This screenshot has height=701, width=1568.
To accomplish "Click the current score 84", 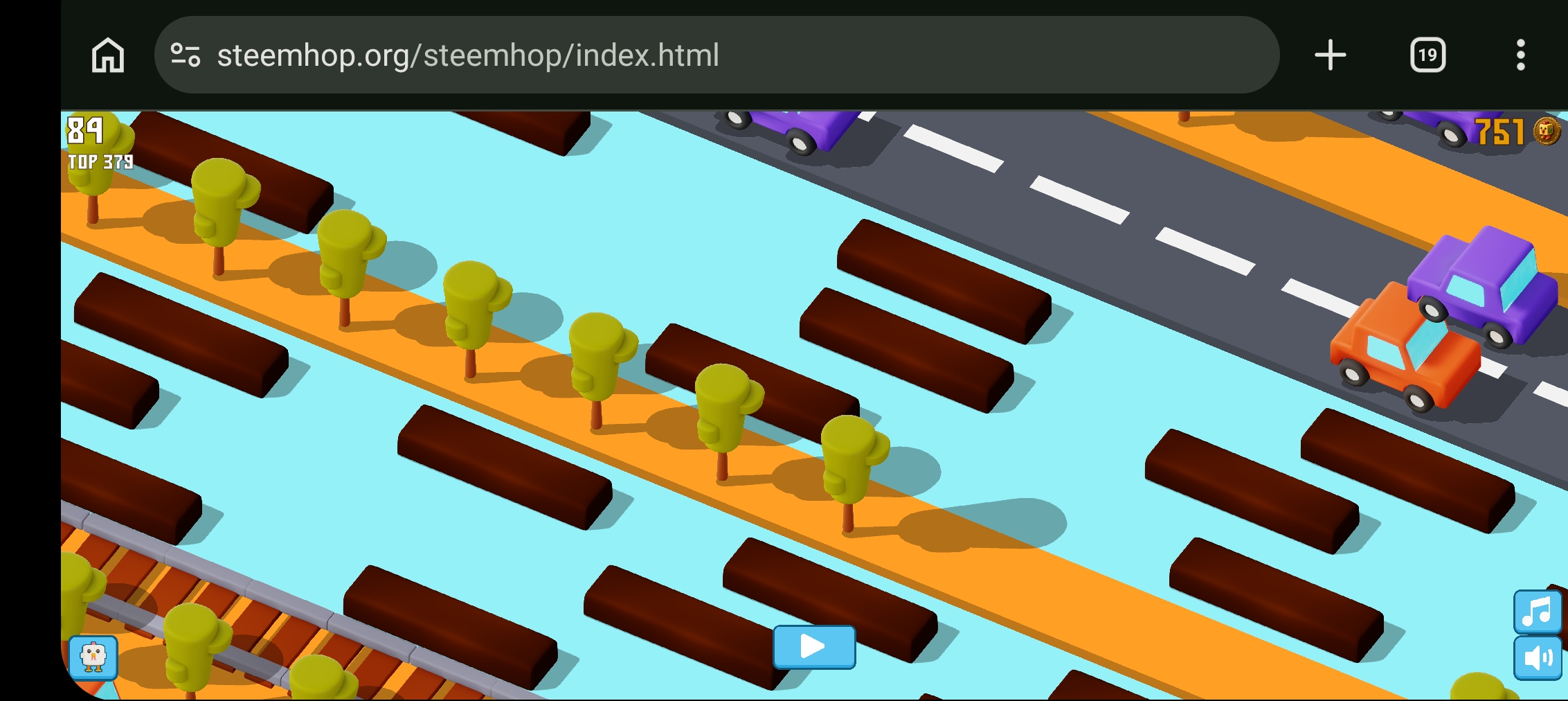I will click(x=85, y=130).
